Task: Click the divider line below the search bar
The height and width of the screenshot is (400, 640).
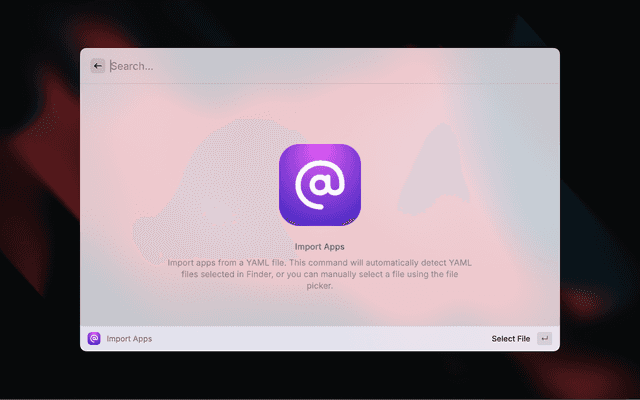Action: (x=320, y=83)
